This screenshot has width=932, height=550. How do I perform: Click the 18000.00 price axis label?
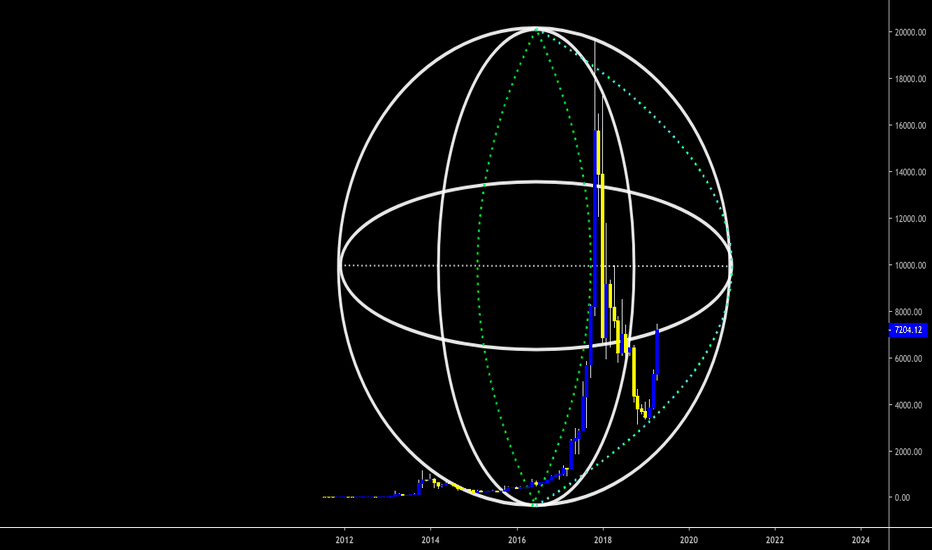click(910, 79)
